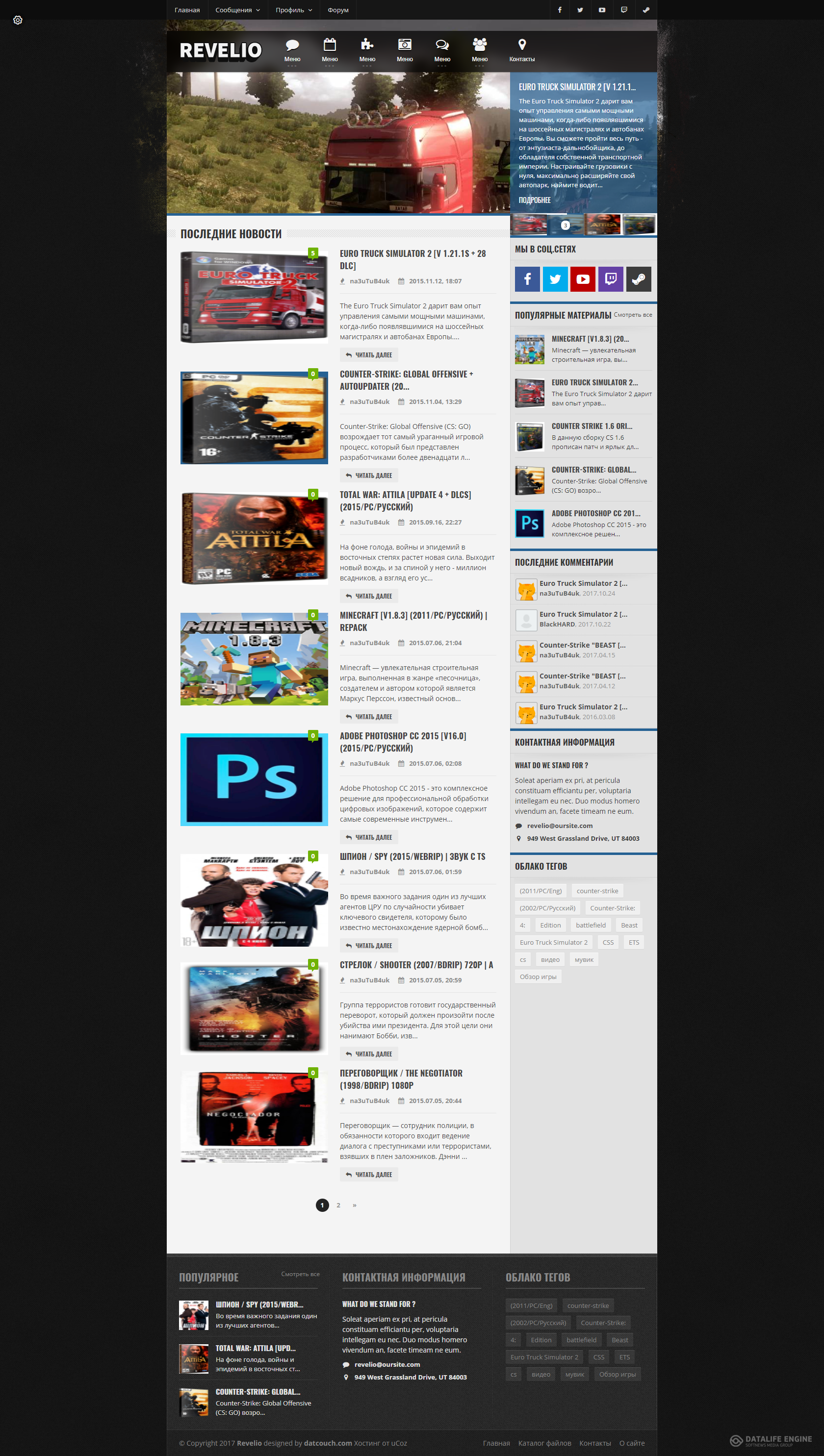Click the comment count badge on Euro Truck post
The image size is (824, 1456).
coord(313,253)
